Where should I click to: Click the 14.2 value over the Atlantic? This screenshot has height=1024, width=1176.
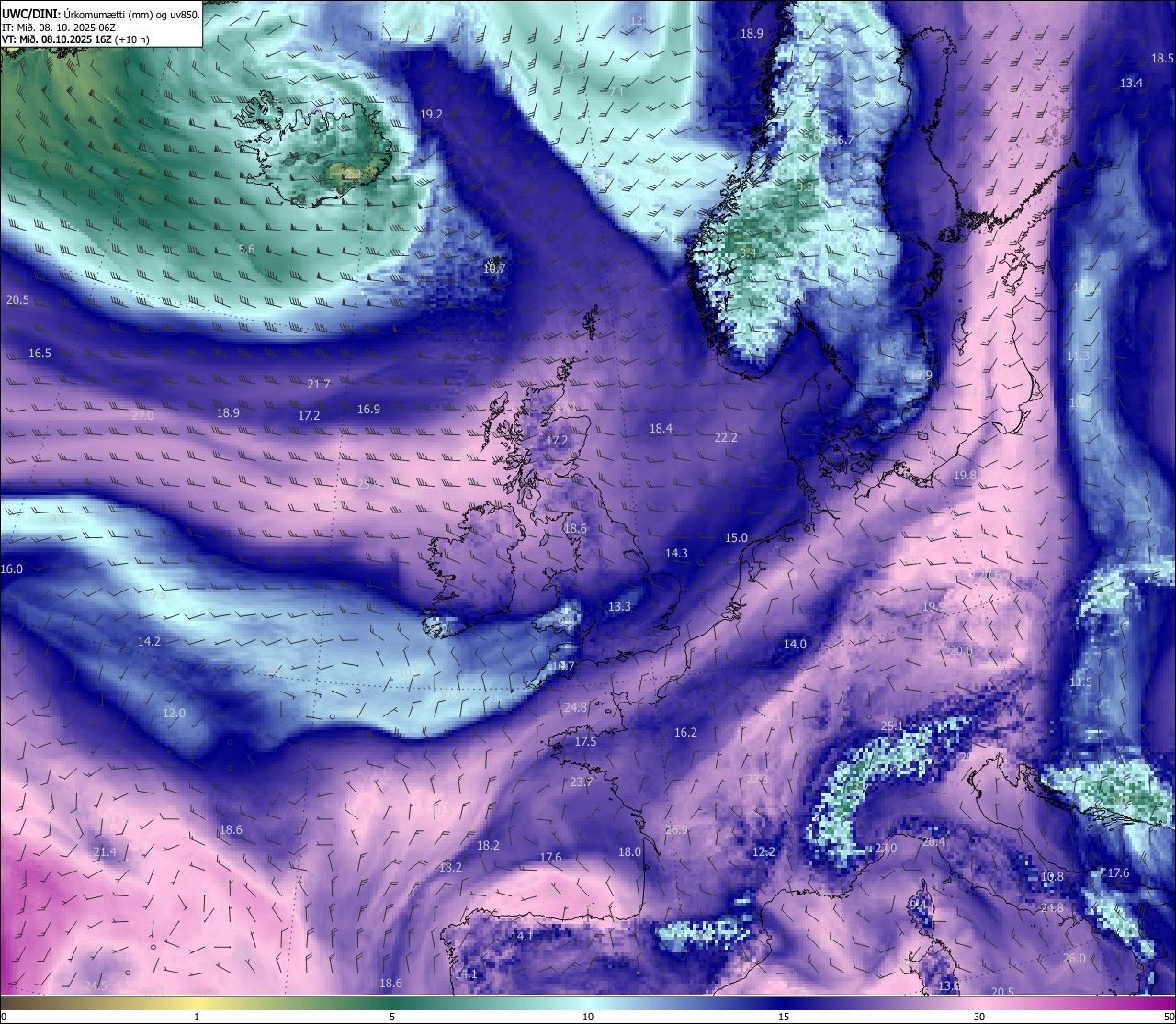coord(149,642)
